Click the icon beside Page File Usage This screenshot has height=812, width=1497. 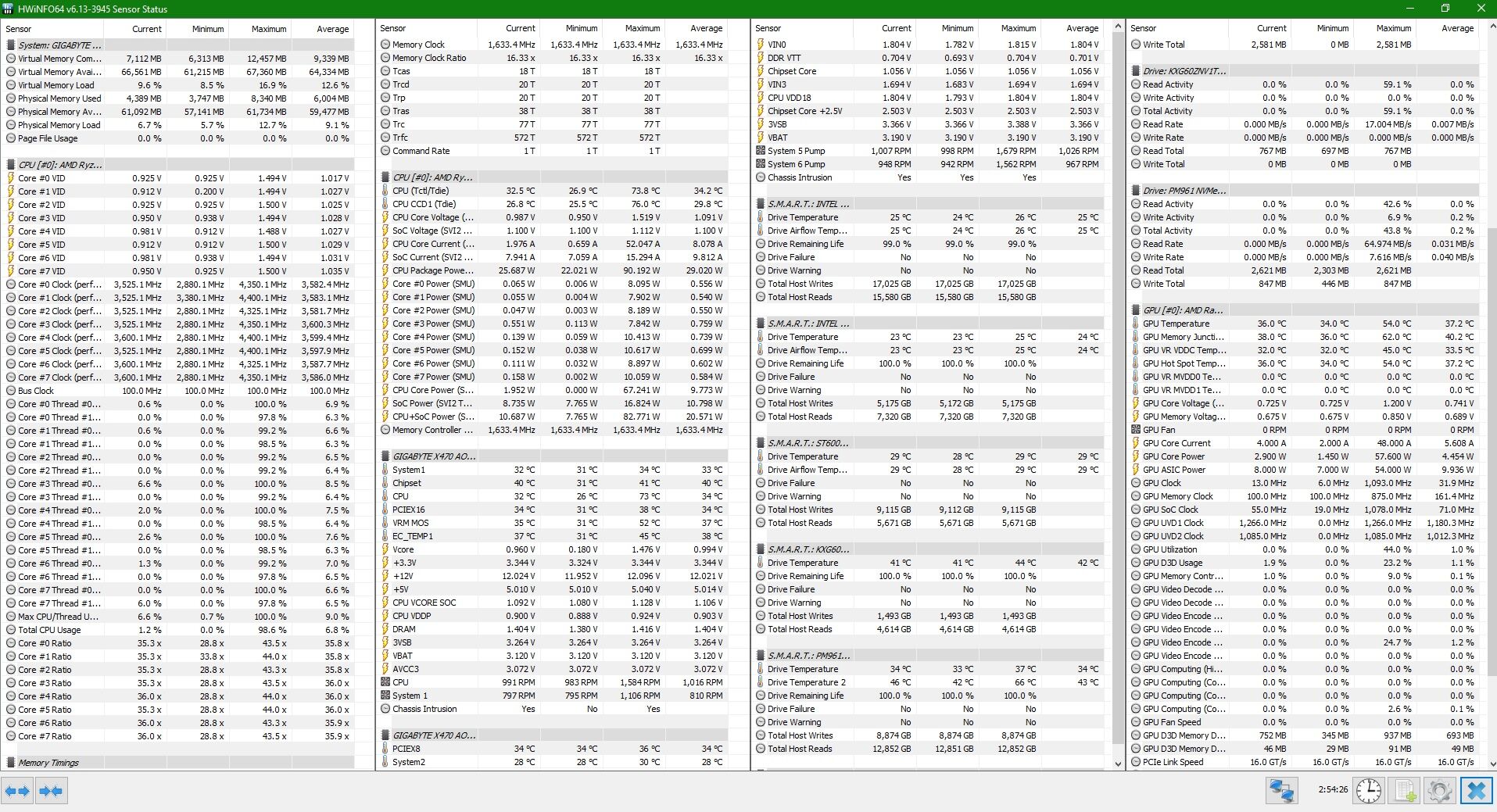pyautogui.click(x=11, y=138)
